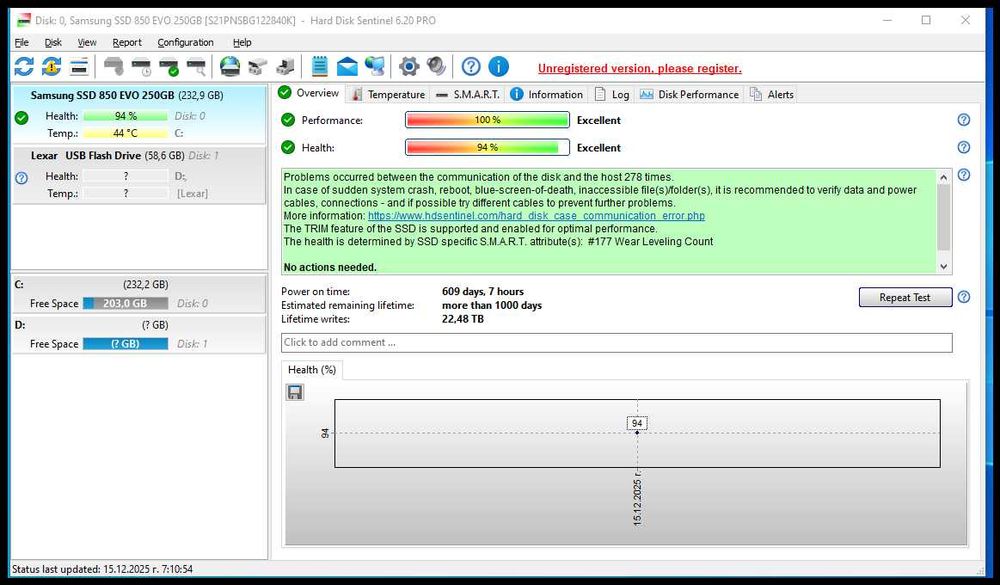The image size is (1000, 585).
Task: Click the blue envelope e-mail icon
Action: [x=347, y=66]
